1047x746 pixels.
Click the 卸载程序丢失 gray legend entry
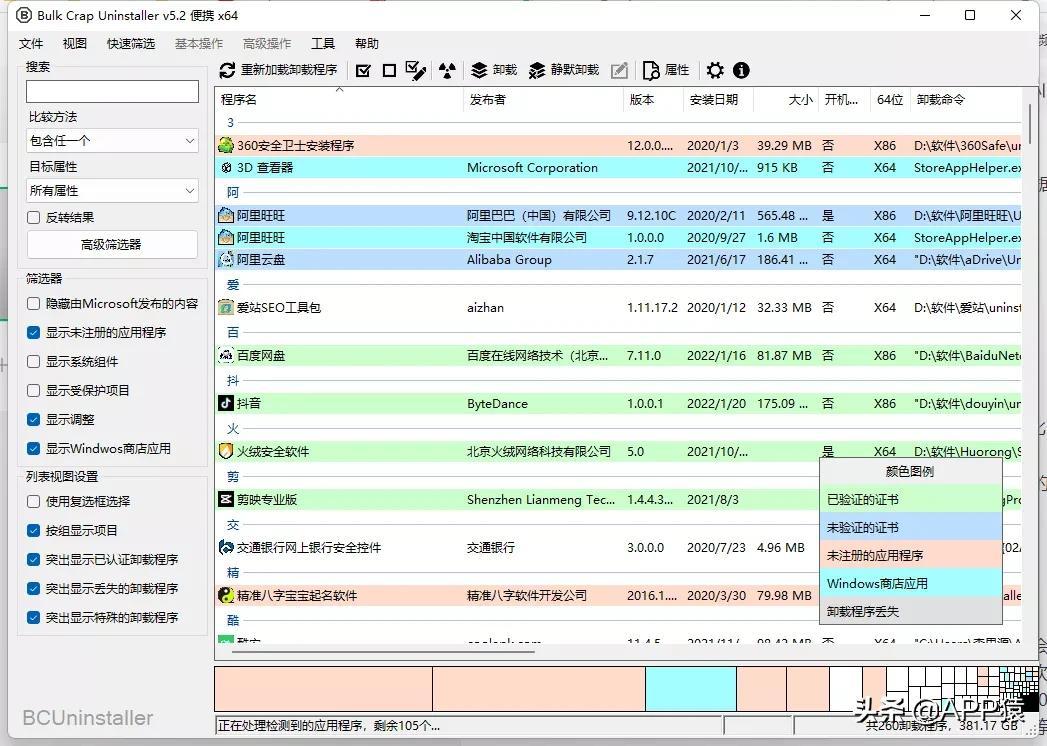[x=911, y=611]
